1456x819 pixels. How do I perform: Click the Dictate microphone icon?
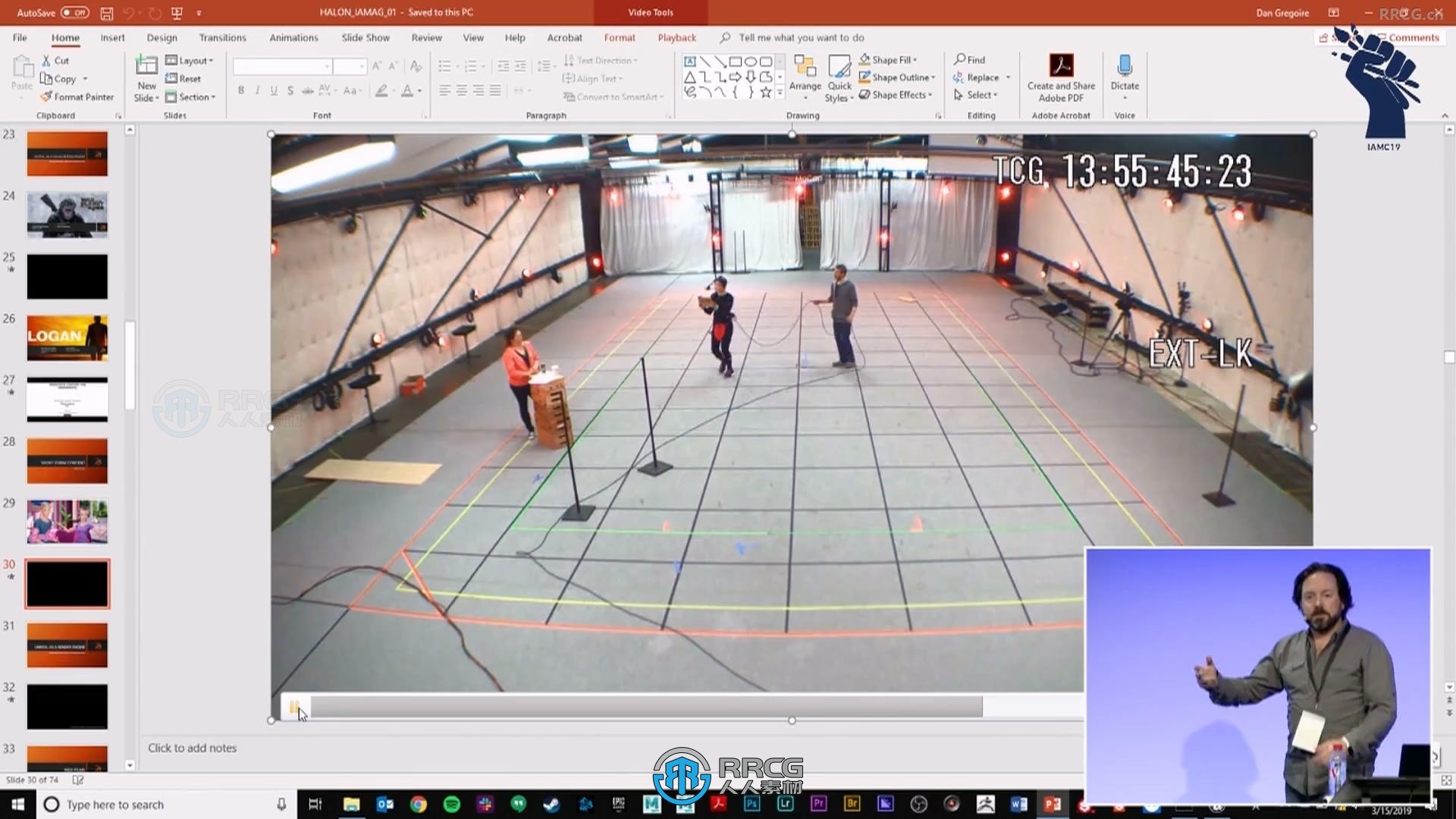[1125, 65]
